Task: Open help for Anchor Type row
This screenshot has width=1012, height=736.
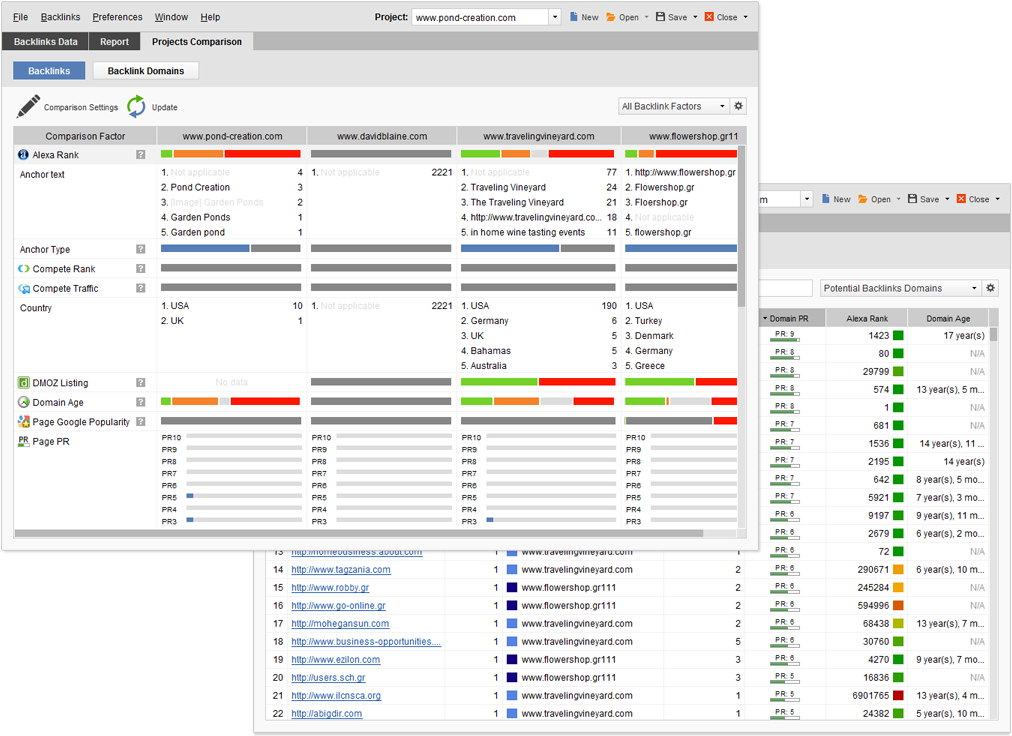Action: click(141, 249)
